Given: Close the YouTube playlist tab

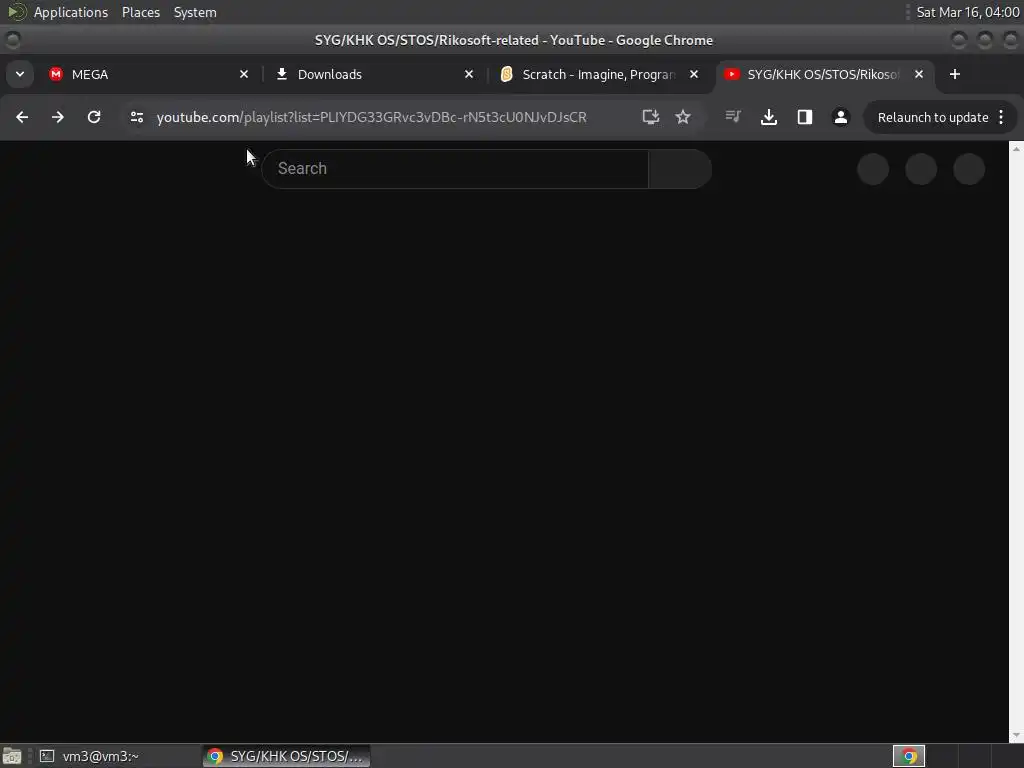Looking at the screenshot, I should (919, 74).
